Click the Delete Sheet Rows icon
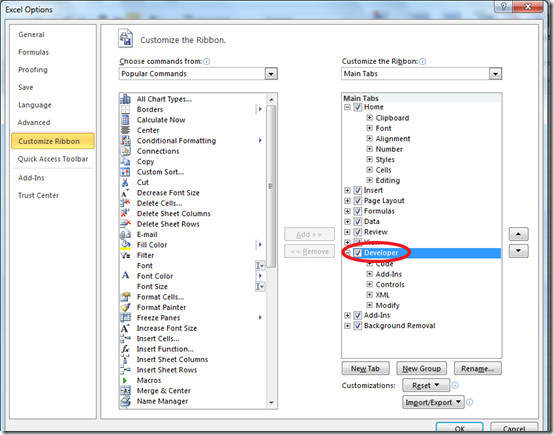The width and height of the screenshot is (554, 435). [125, 224]
